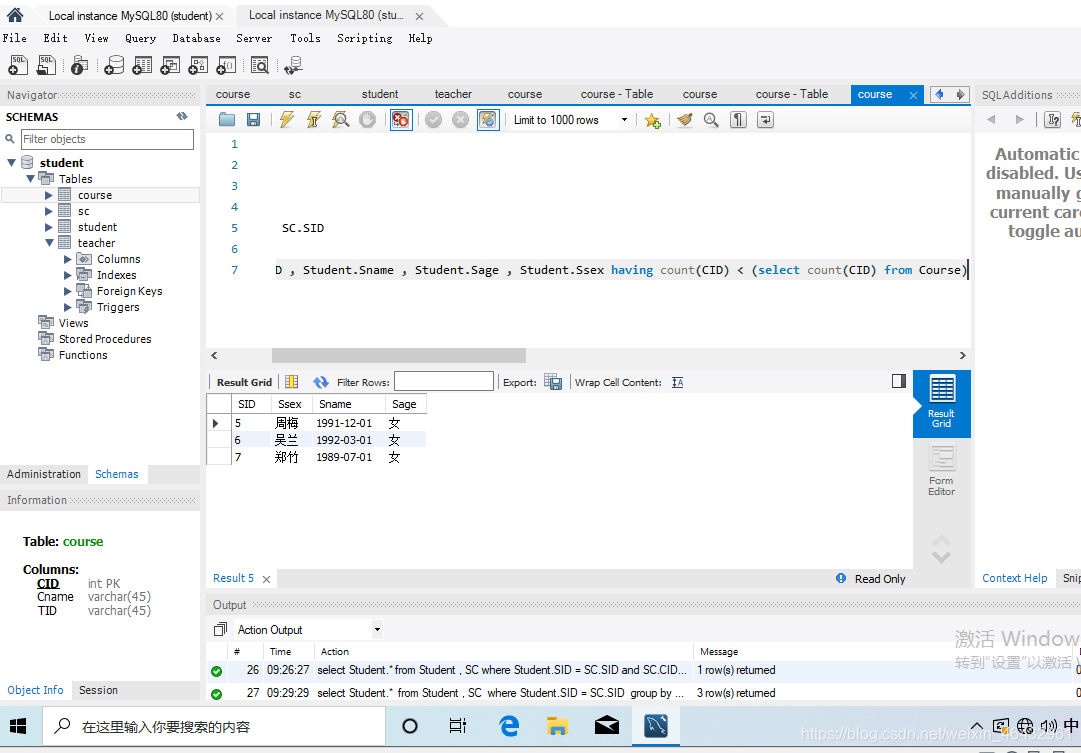Stop the executing query

click(367, 119)
